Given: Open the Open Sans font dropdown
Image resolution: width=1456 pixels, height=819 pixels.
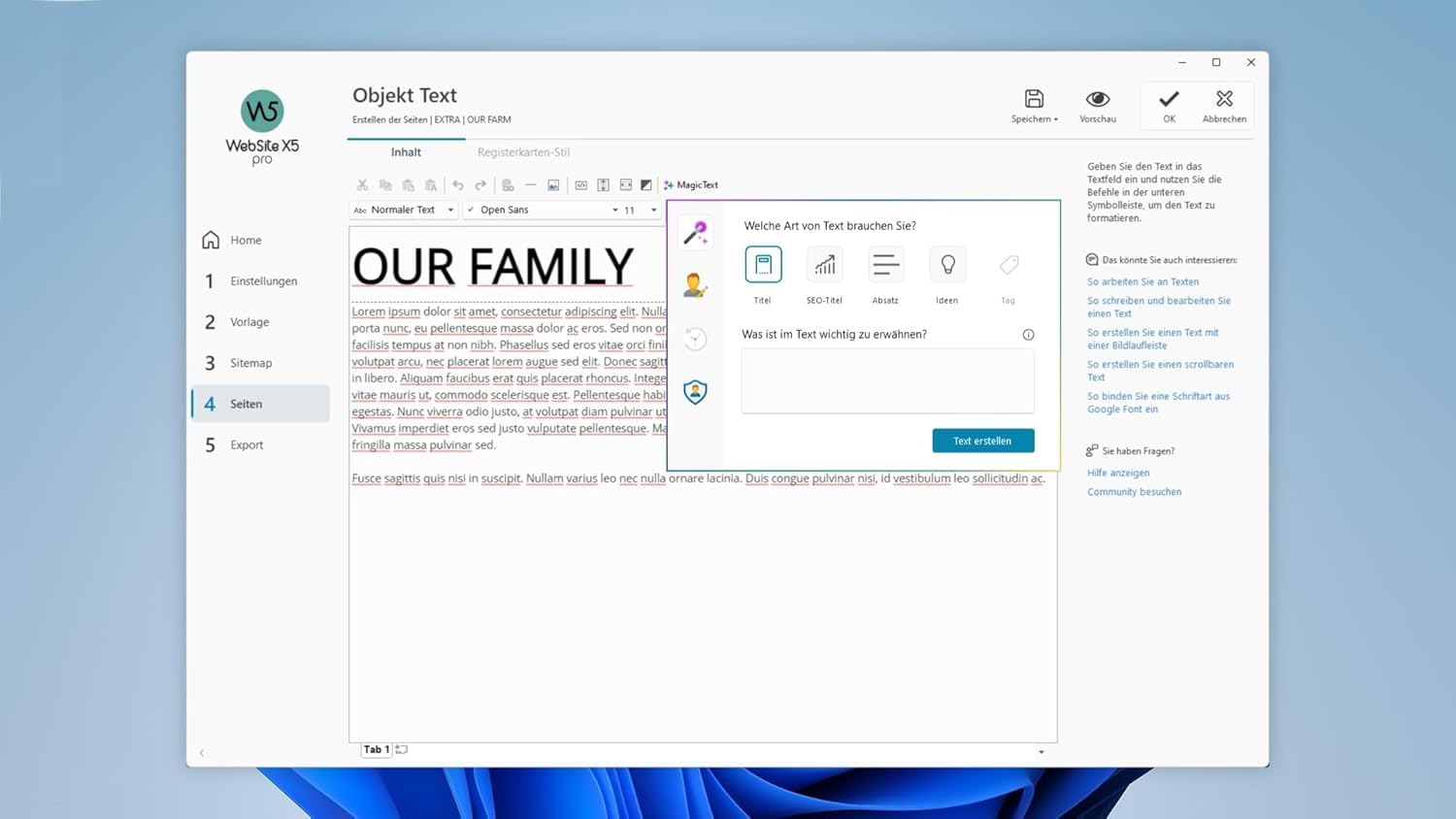Looking at the screenshot, I should 542,210.
